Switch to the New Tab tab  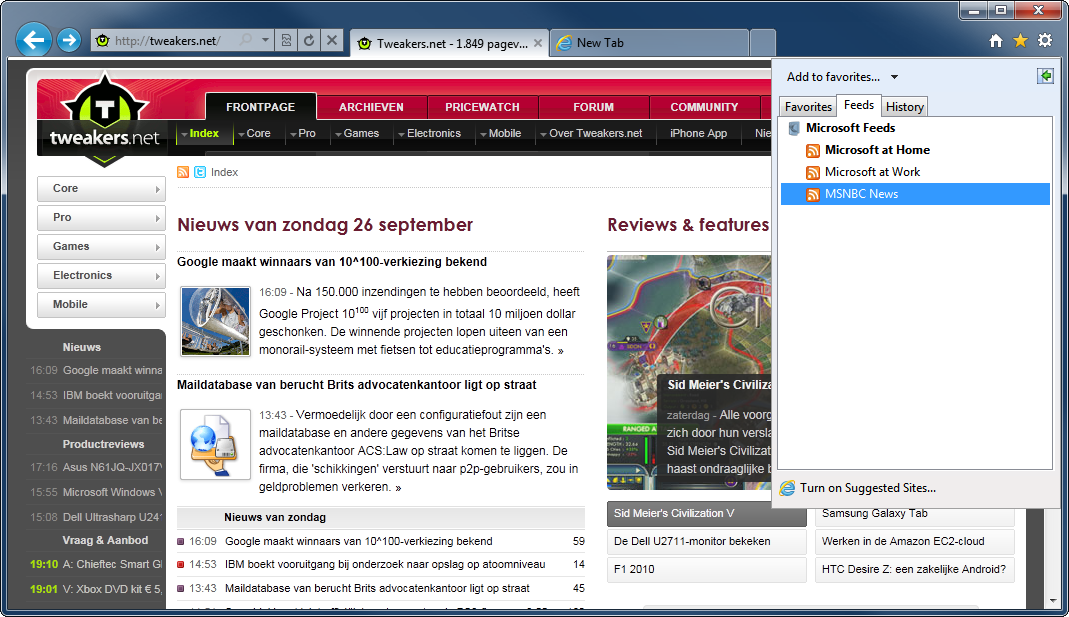tap(648, 43)
